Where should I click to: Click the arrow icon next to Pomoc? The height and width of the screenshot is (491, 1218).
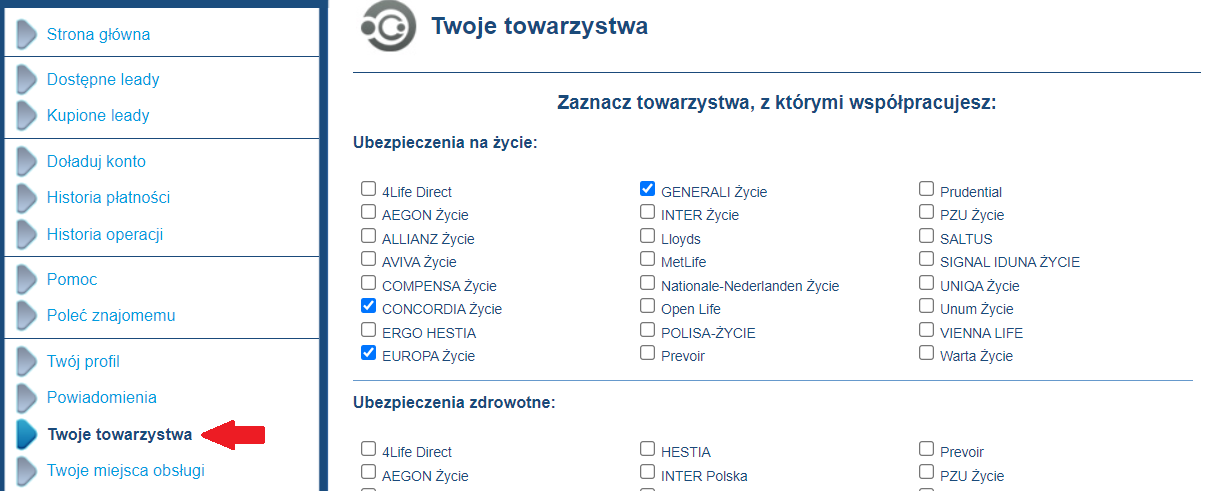pos(26,279)
